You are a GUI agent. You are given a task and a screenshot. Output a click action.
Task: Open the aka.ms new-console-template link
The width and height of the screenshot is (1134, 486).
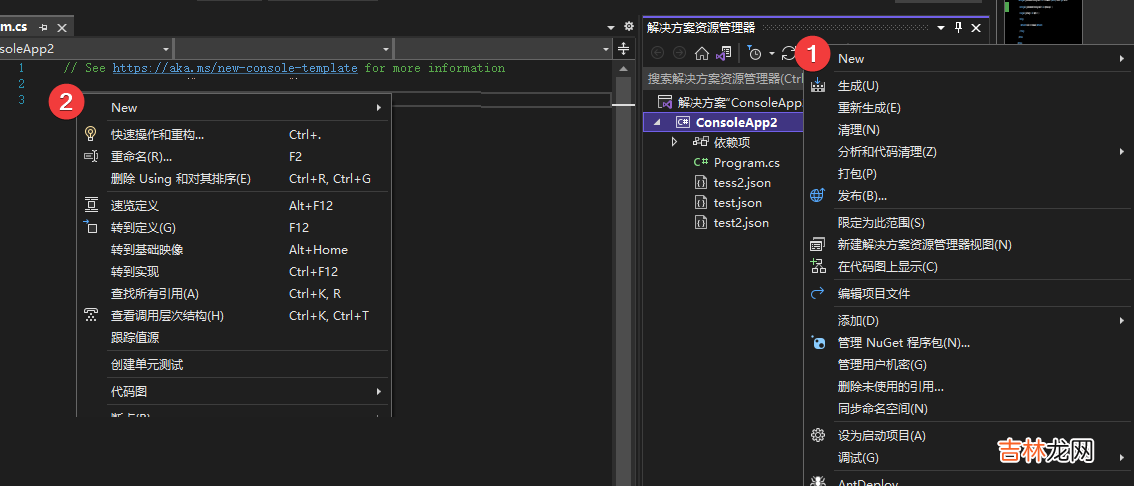[234, 68]
